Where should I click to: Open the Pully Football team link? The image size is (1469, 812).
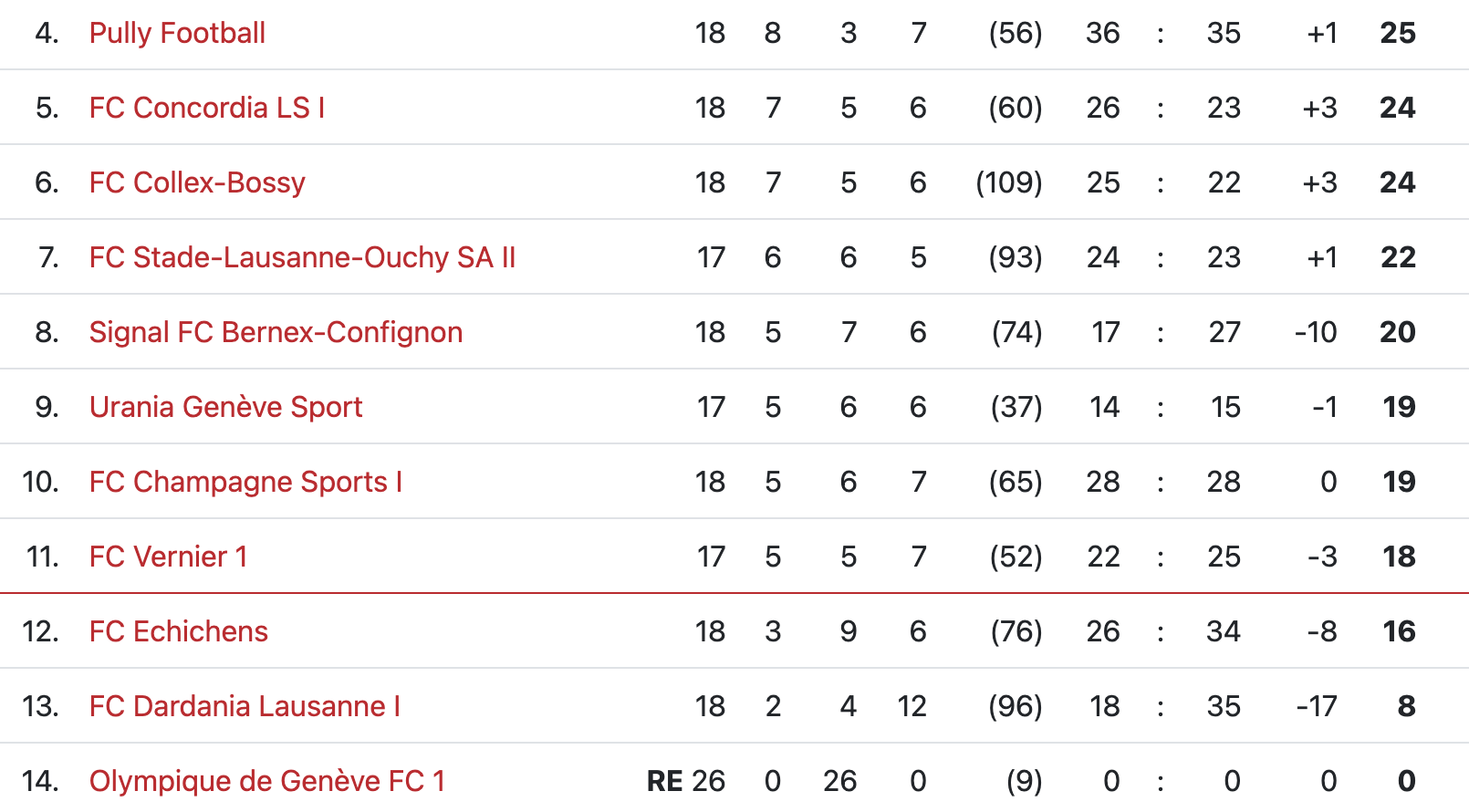[177, 33]
